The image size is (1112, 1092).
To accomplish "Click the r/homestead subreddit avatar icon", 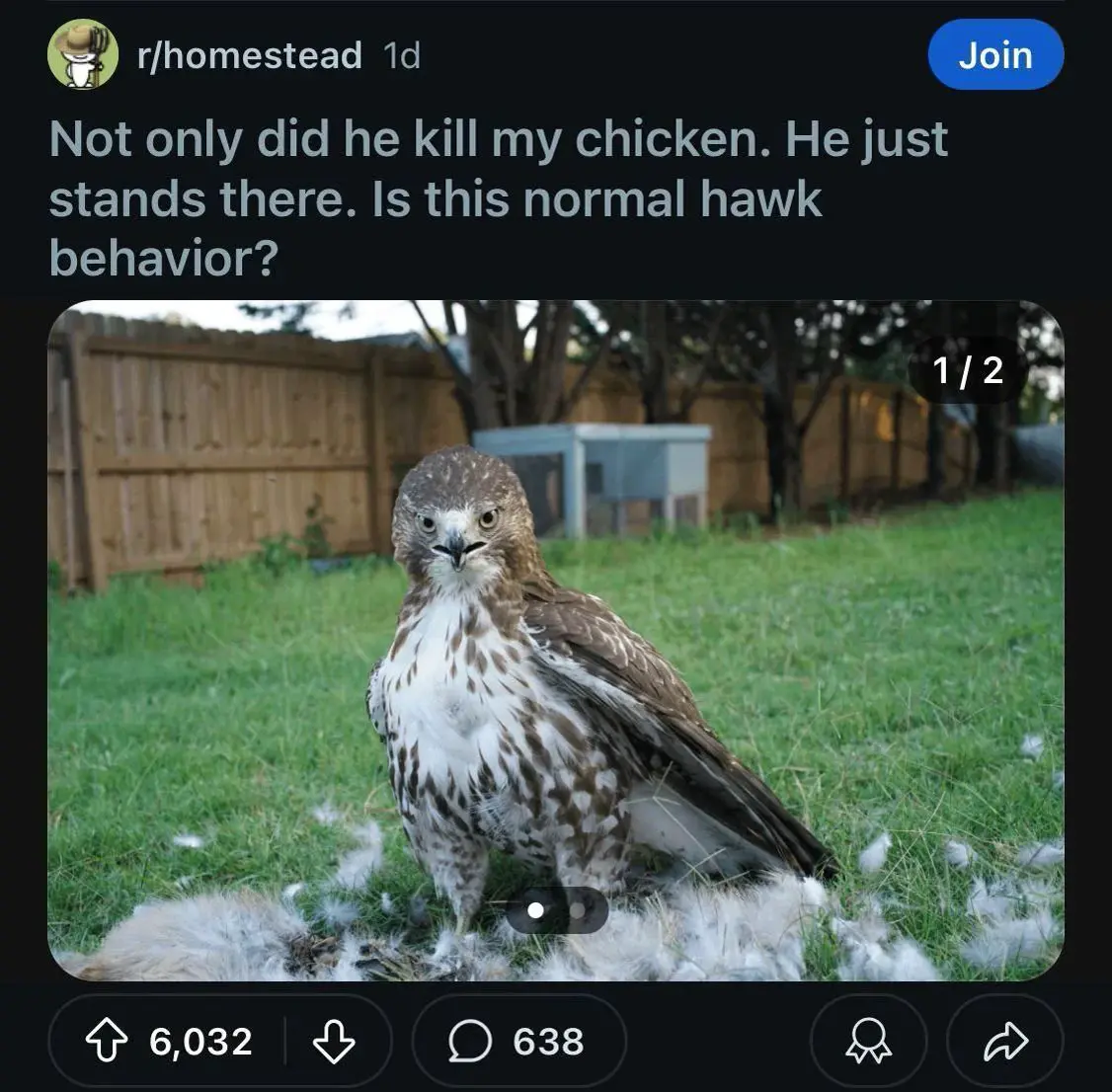I will tap(83, 55).
